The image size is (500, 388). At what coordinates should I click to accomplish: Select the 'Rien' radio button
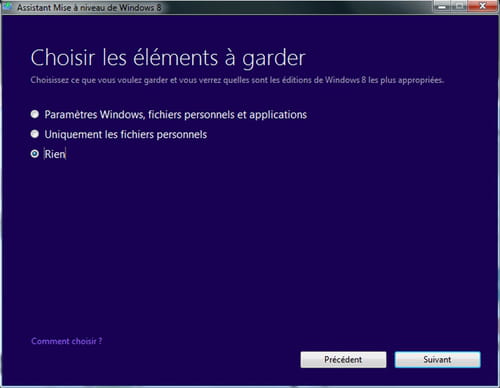pos(35,154)
